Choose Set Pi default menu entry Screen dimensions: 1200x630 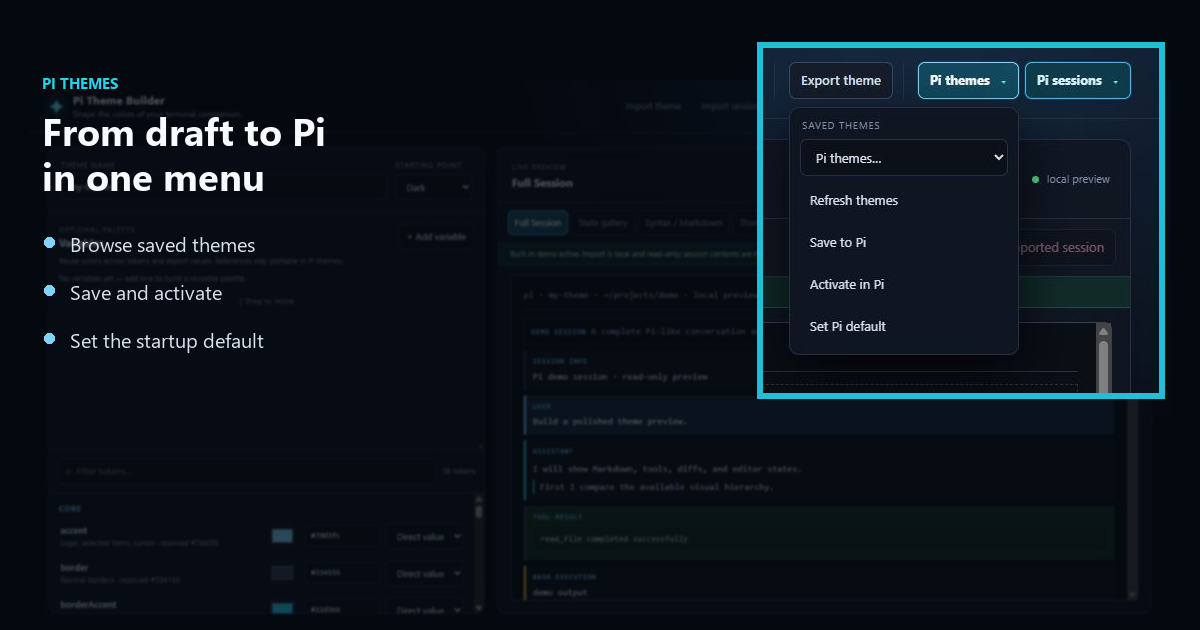pyautogui.click(x=904, y=327)
